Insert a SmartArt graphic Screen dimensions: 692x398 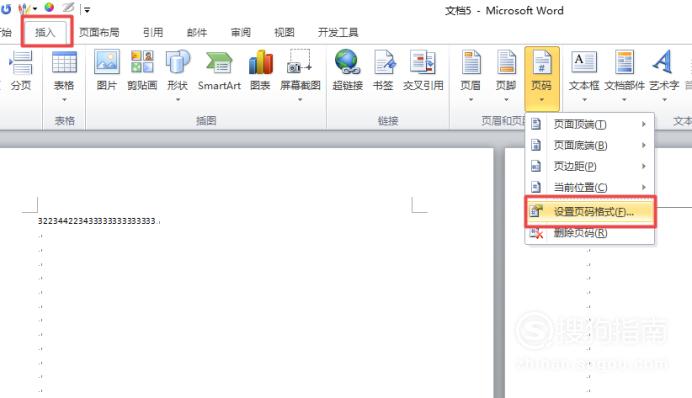click(219, 71)
